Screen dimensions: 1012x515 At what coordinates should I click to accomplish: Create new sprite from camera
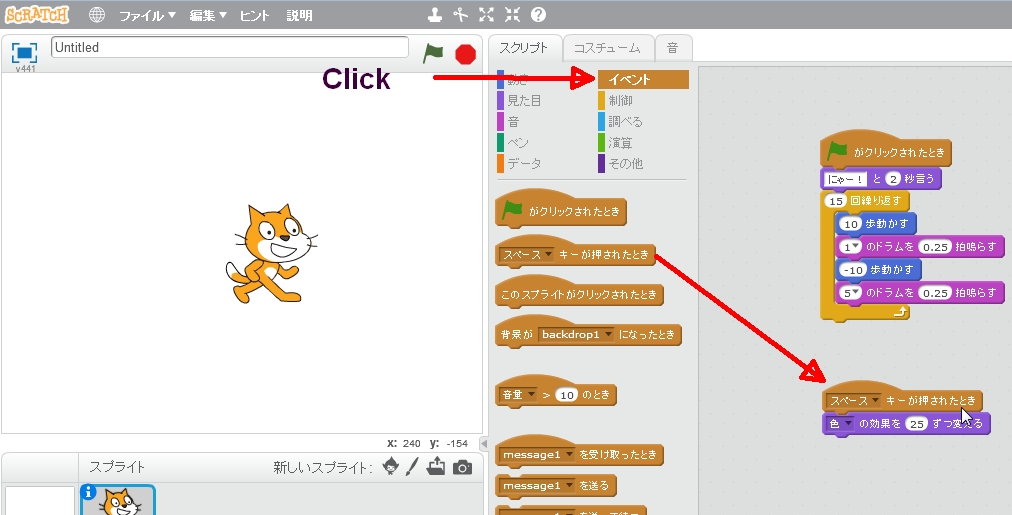pos(462,467)
